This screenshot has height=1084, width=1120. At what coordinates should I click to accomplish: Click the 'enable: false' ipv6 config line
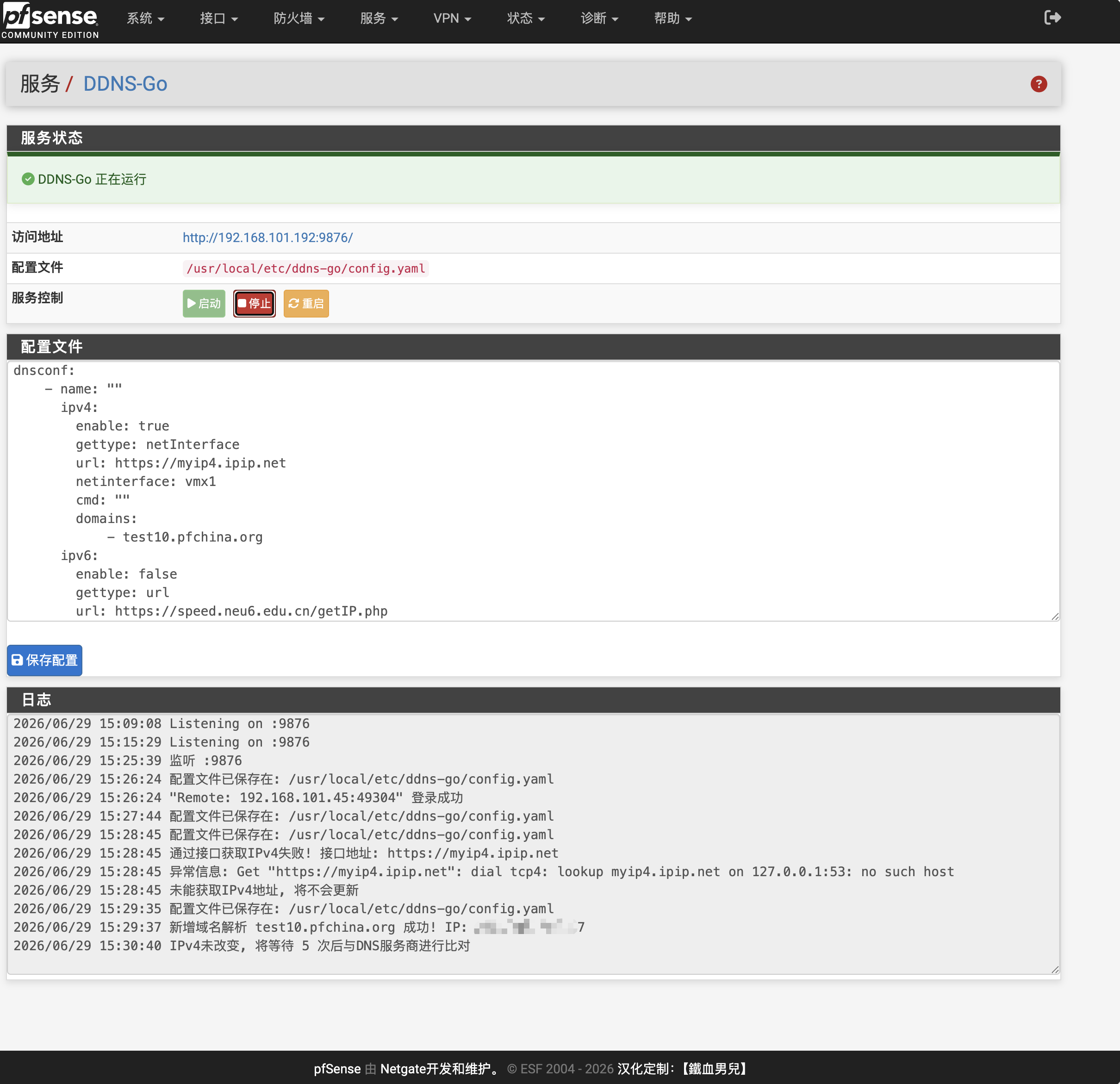click(x=127, y=574)
